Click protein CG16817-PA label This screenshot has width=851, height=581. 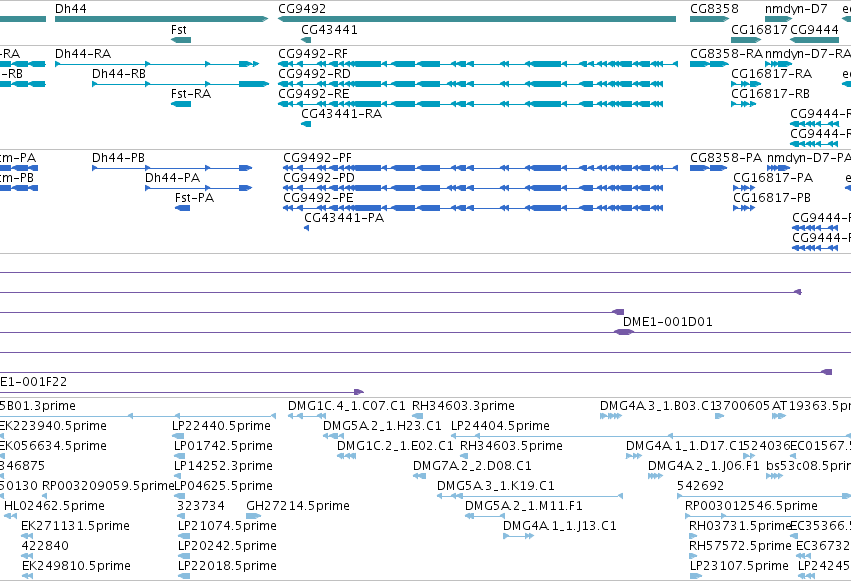773,178
